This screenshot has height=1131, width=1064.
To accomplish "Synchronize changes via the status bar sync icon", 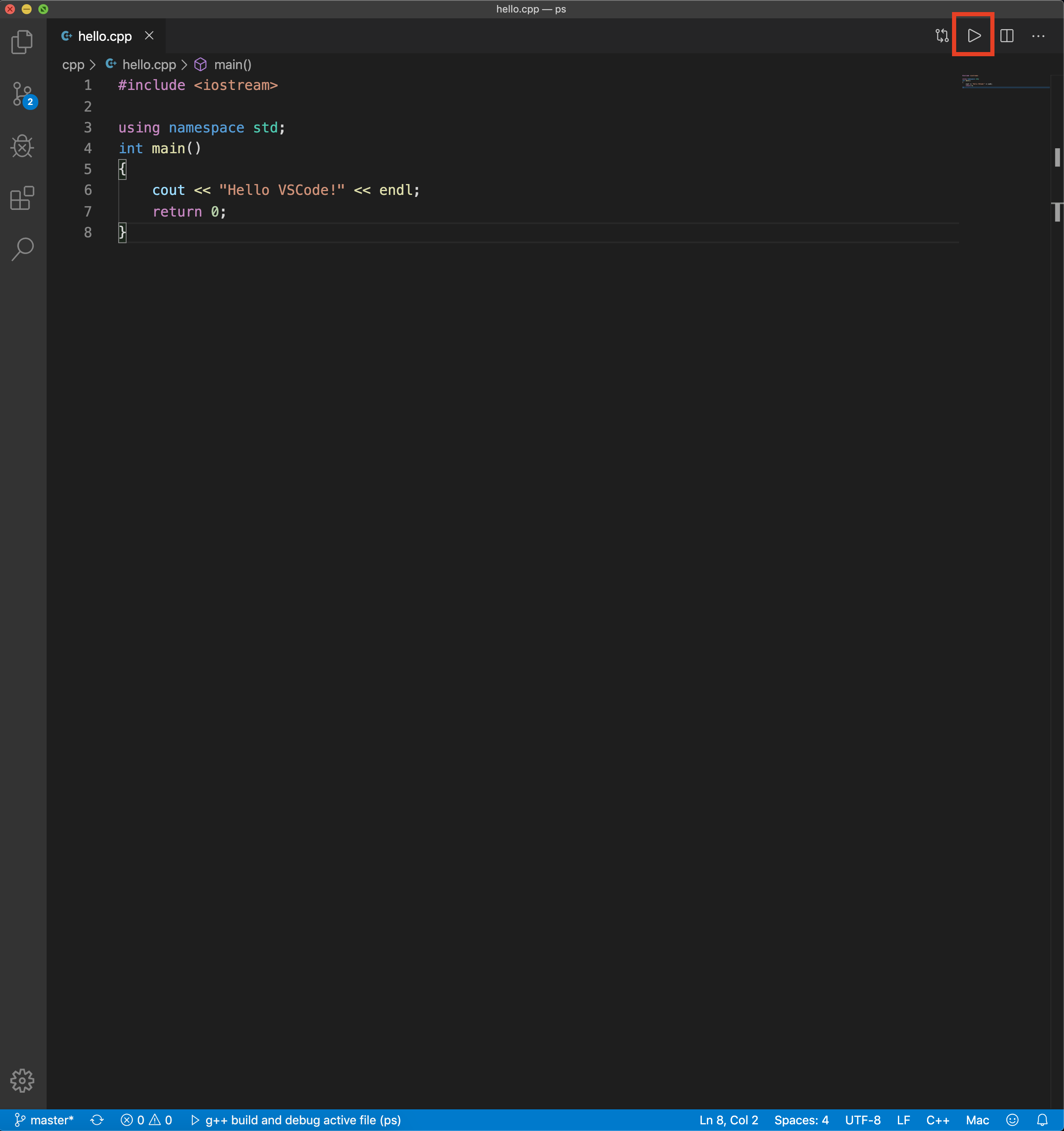I will click(x=97, y=1119).
